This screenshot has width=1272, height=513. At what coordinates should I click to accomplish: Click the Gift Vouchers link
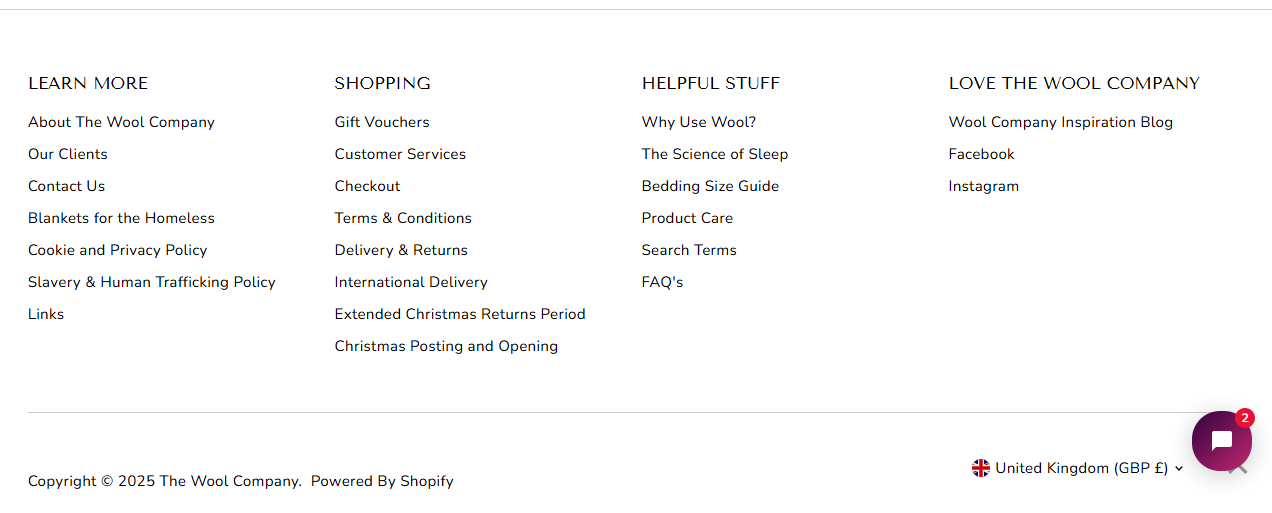tap(382, 122)
